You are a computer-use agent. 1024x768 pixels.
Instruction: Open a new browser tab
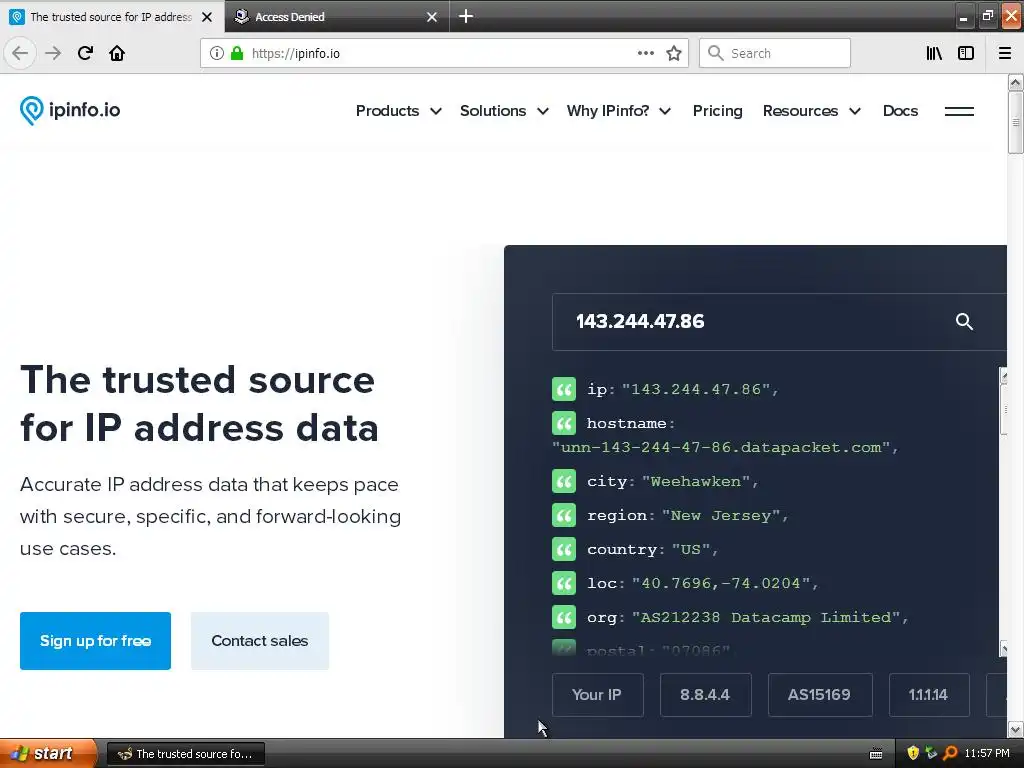tap(466, 16)
